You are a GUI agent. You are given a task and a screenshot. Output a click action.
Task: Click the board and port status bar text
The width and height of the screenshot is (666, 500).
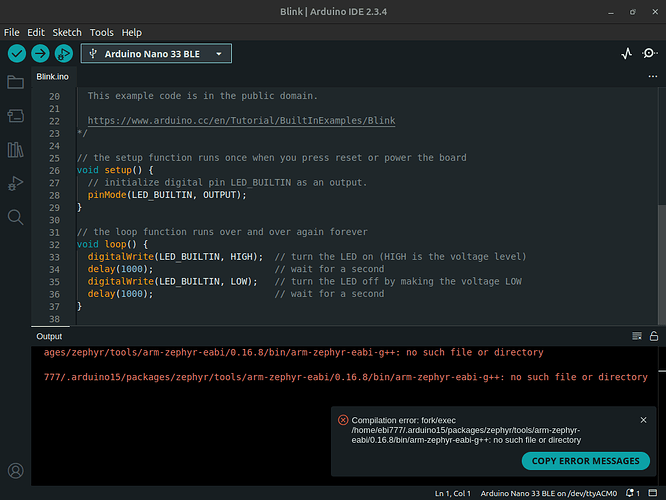(548, 493)
